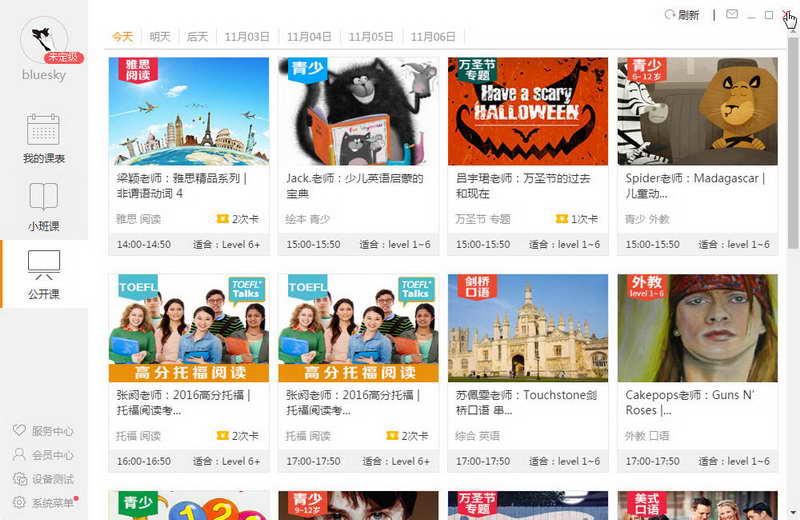Open the 美式口语 partial thumbnail
The height and width of the screenshot is (520, 800).
697,505
